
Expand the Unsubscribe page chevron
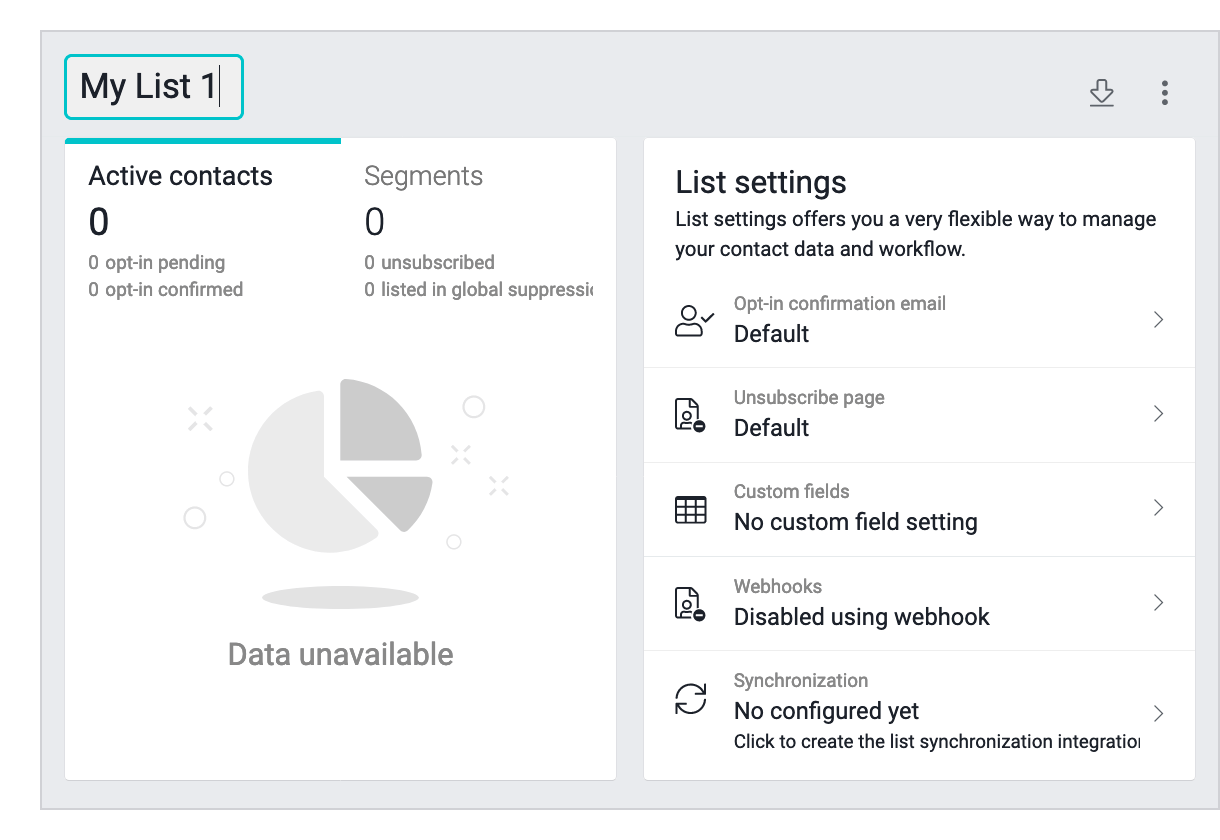tap(1158, 414)
